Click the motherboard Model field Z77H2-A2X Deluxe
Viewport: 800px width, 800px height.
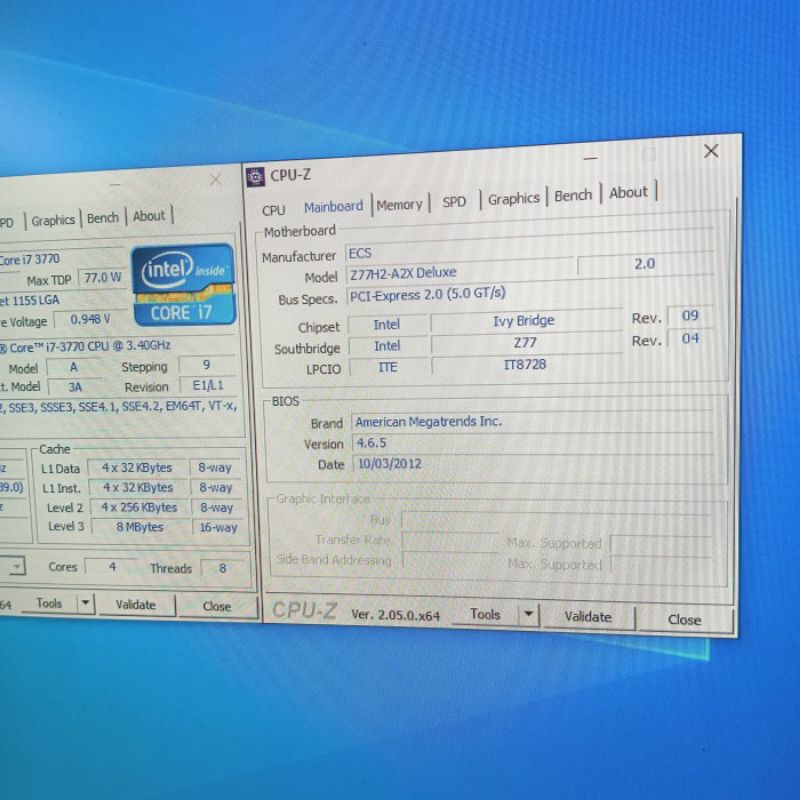[x=460, y=273]
